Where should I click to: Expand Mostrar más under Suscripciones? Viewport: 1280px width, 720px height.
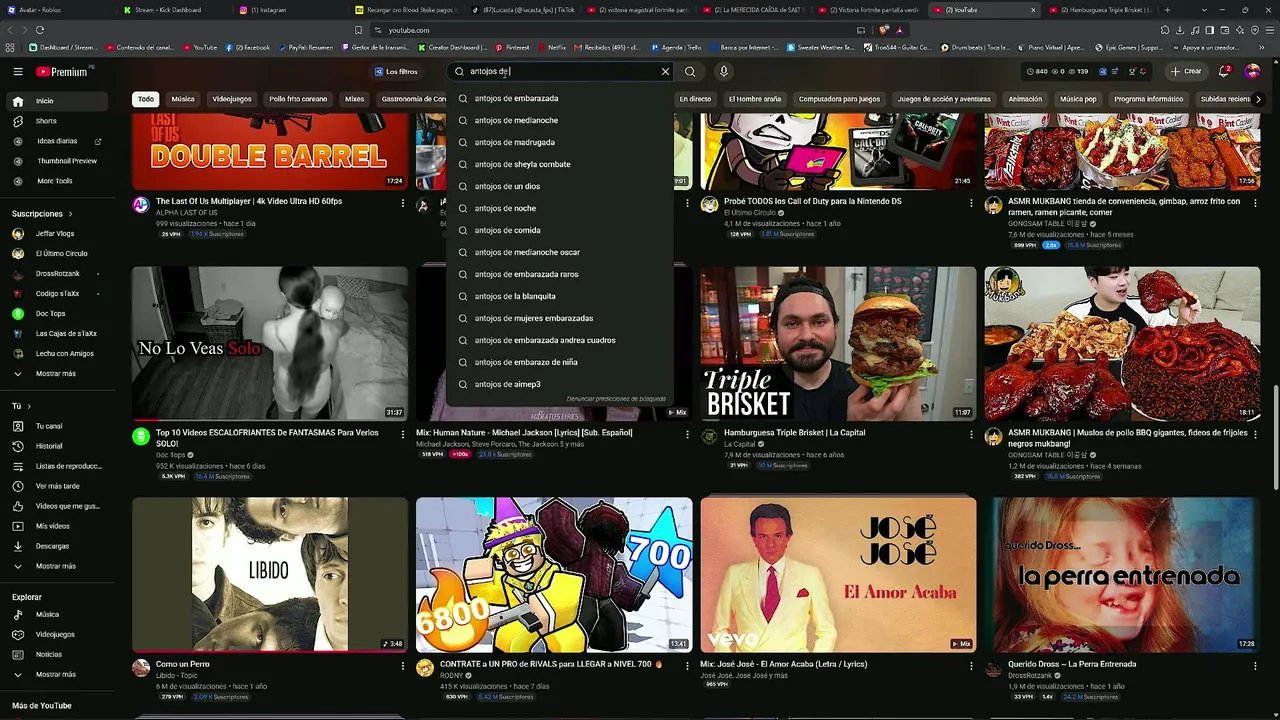click(55, 374)
